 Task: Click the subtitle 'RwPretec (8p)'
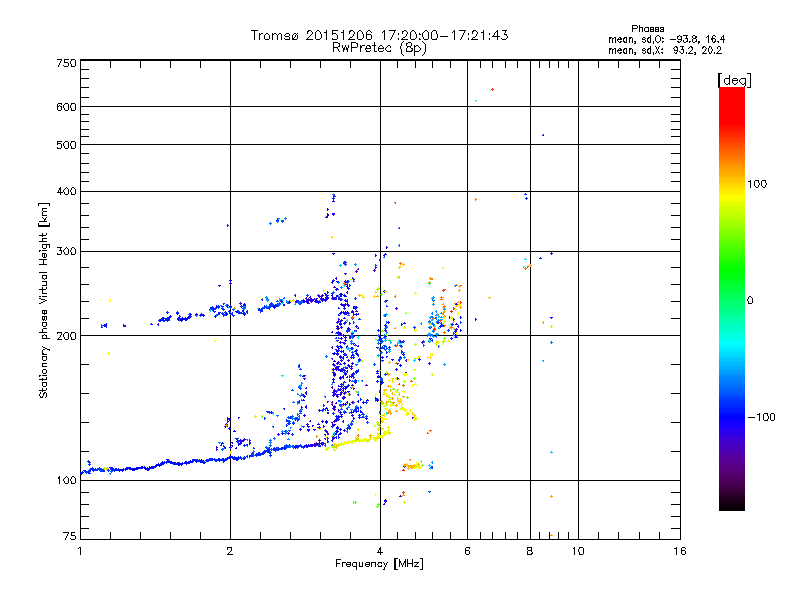(x=379, y=48)
